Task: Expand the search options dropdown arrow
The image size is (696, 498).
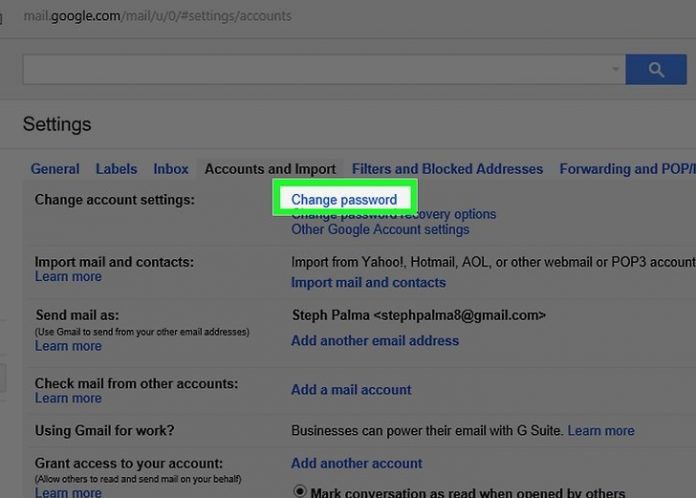Action: (615, 70)
